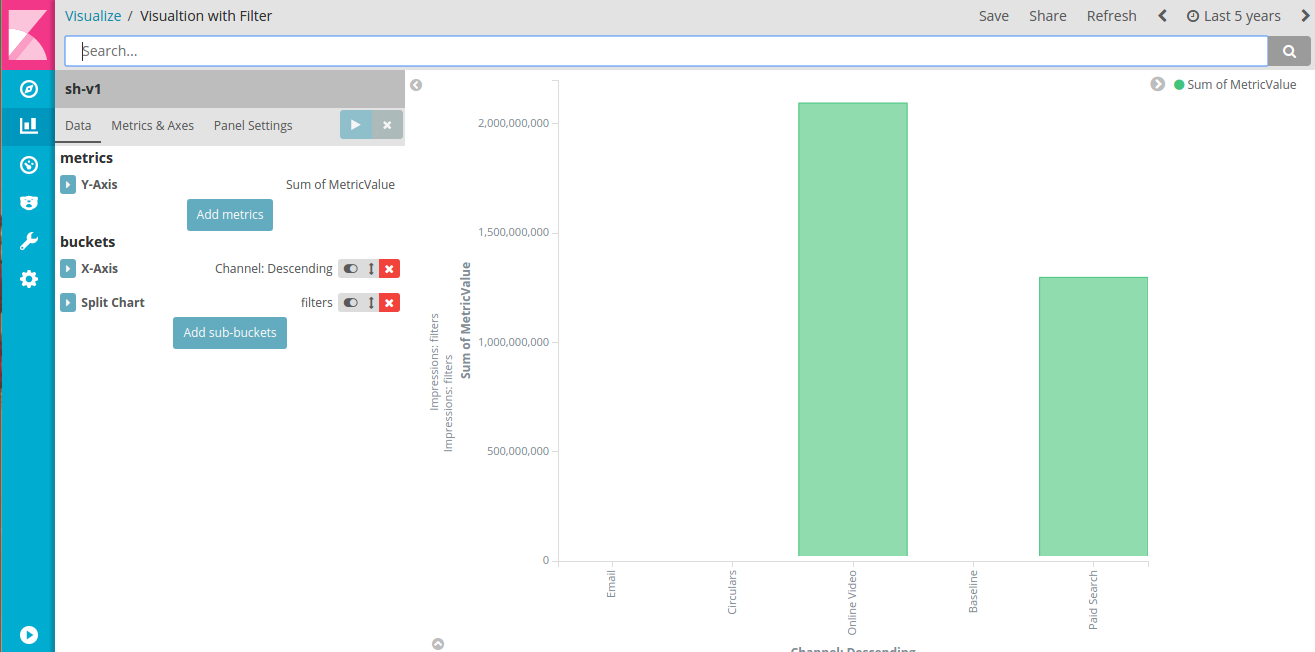Move time range back with left arrow
Viewport: 1315px width, 652px height.
(x=1162, y=16)
